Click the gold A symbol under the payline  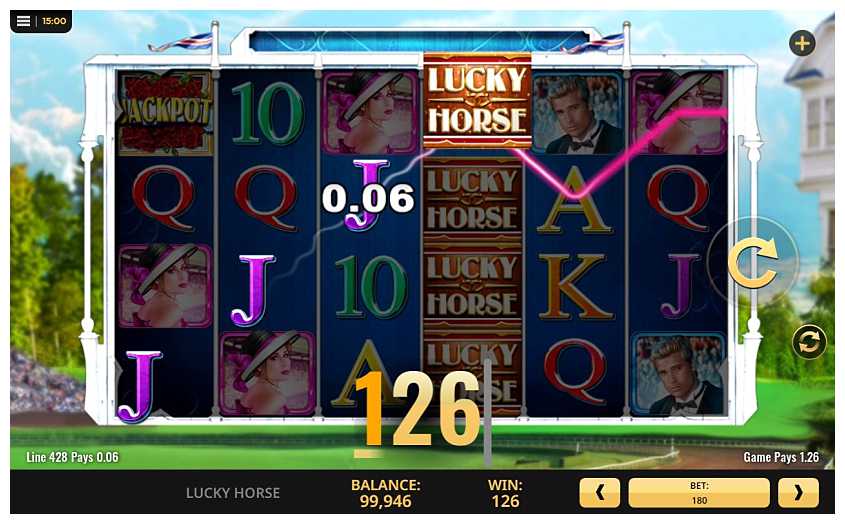click(x=575, y=200)
